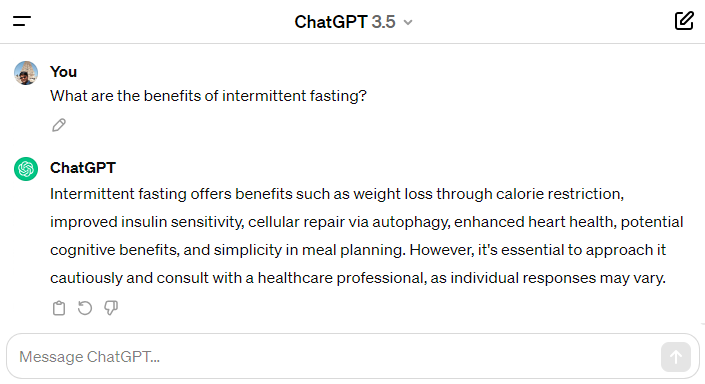
Task: Click the ChatGPT sender name above the response
Action: tap(83, 168)
